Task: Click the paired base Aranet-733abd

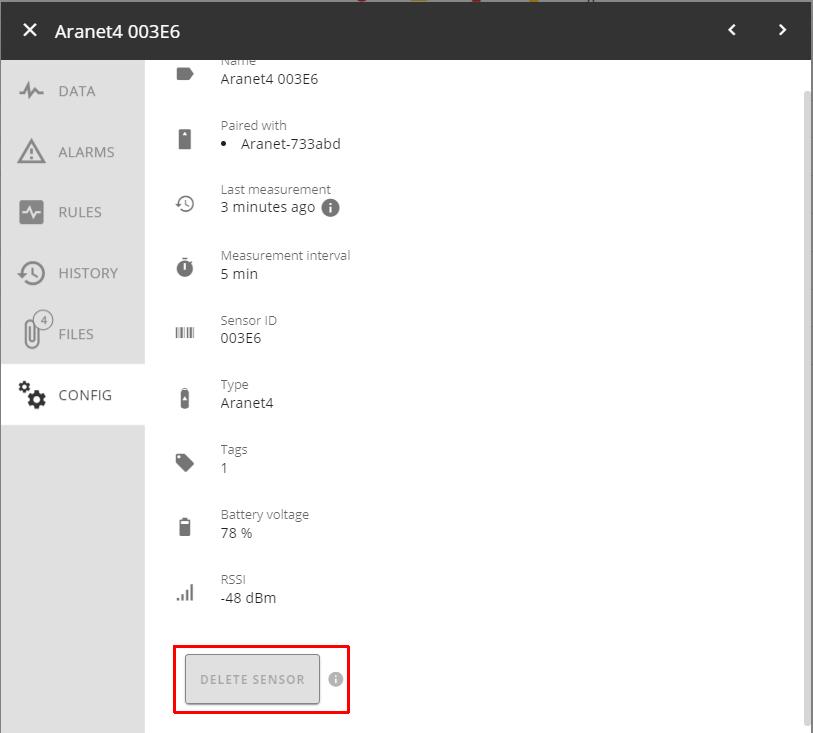Action: [x=290, y=144]
